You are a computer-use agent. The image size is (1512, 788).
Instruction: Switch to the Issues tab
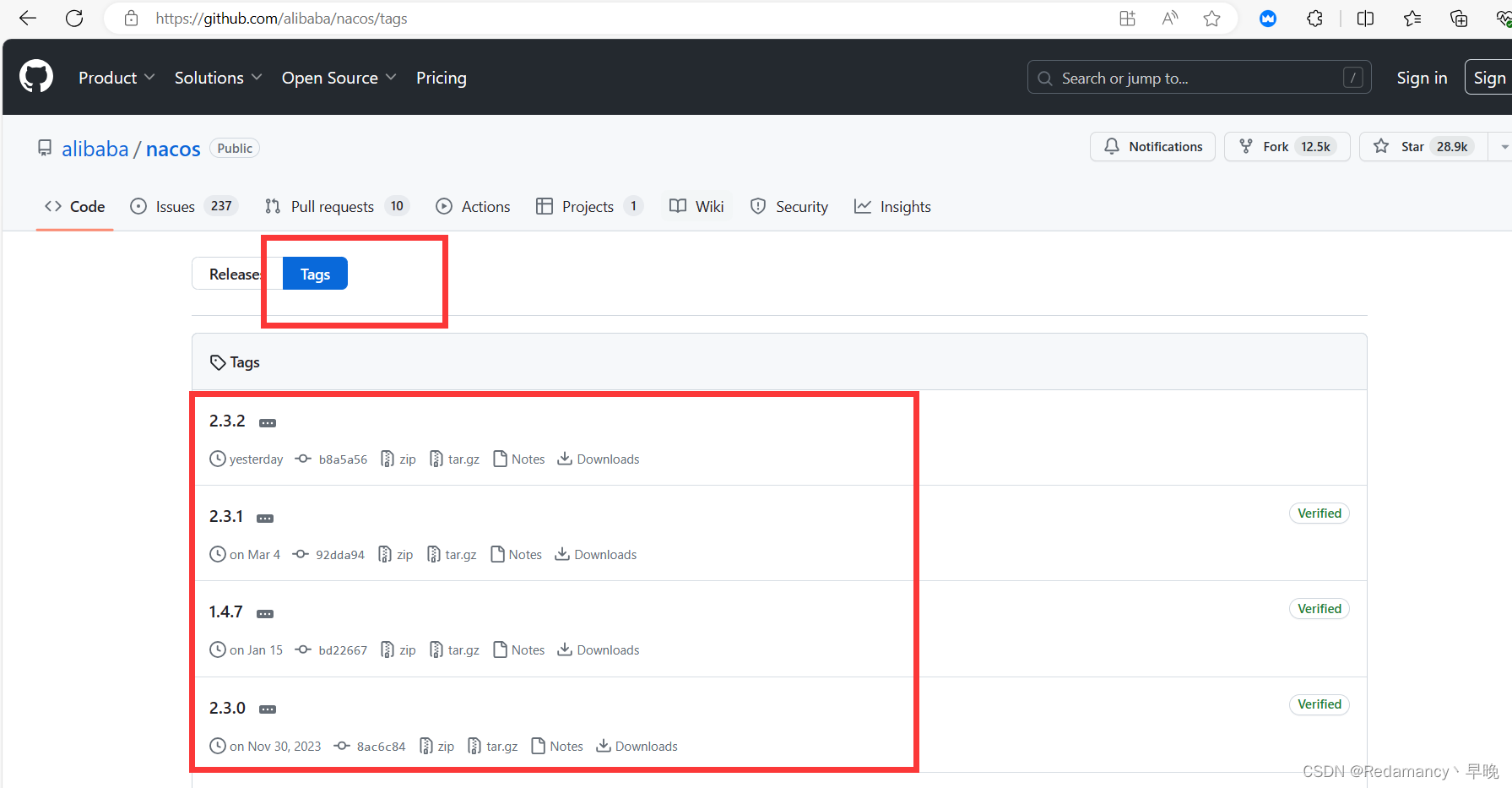pos(184,207)
